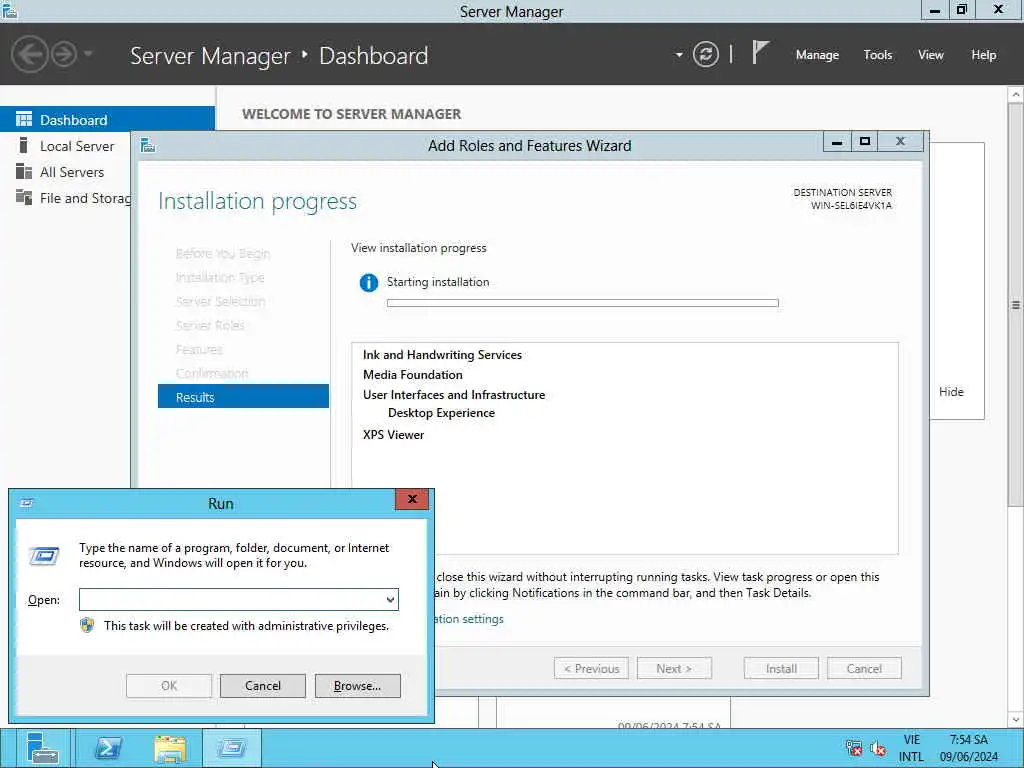Close the Run dialog with red X
Image resolution: width=1024 pixels, height=768 pixels.
click(x=412, y=499)
